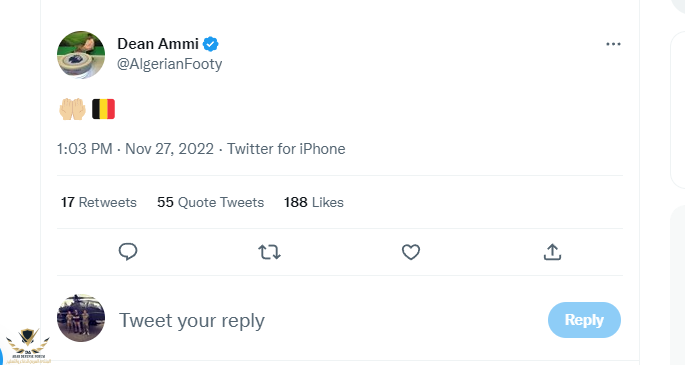Click the folded hands emoji
The image size is (685, 365).
(x=73, y=109)
